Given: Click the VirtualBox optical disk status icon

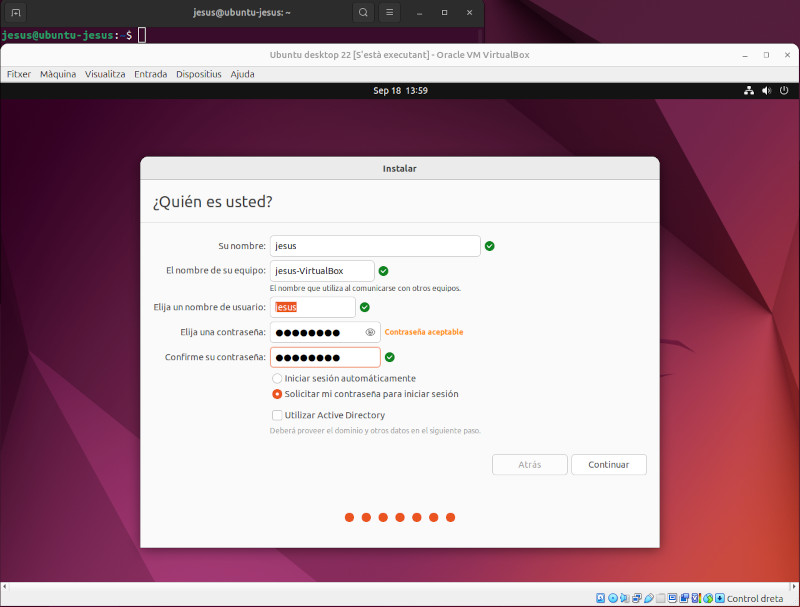Looking at the screenshot, I should point(613,598).
